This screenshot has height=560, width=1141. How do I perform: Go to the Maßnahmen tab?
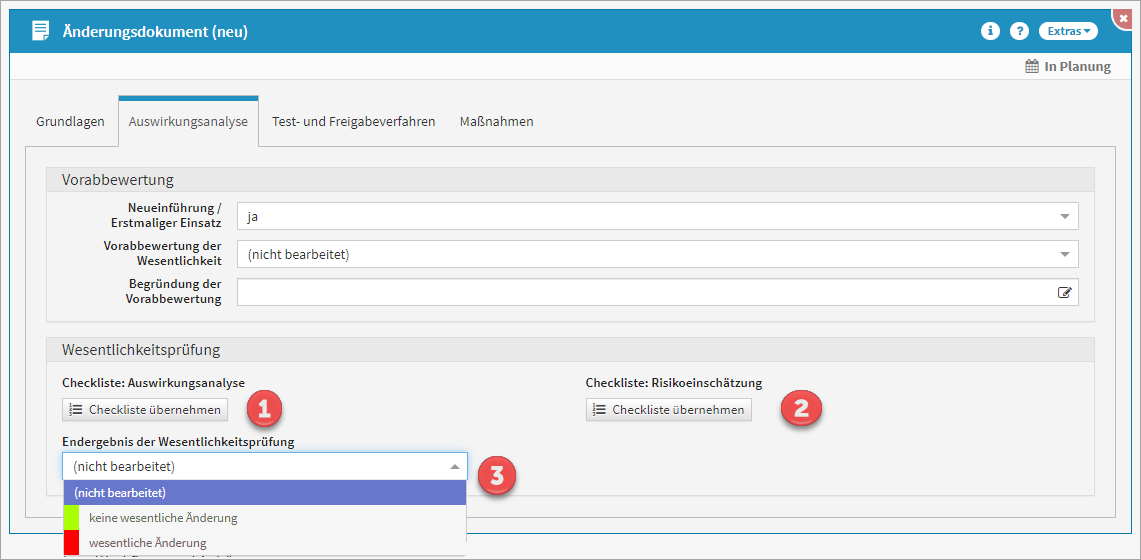click(x=496, y=122)
